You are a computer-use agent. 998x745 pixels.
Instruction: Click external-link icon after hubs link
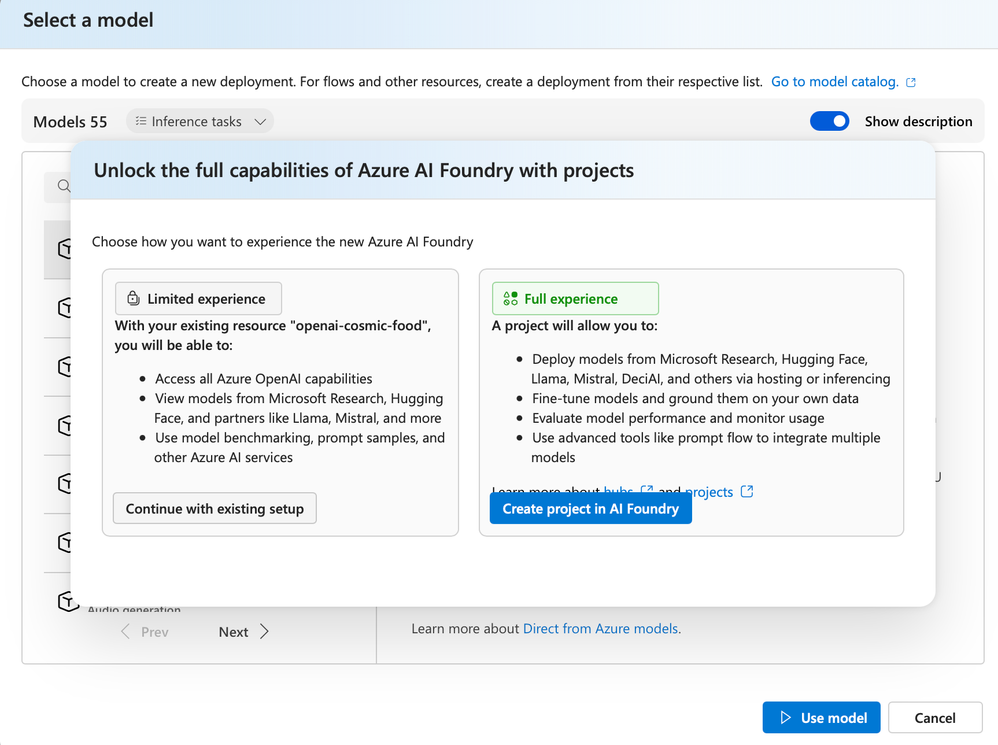(x=647, y=490)
